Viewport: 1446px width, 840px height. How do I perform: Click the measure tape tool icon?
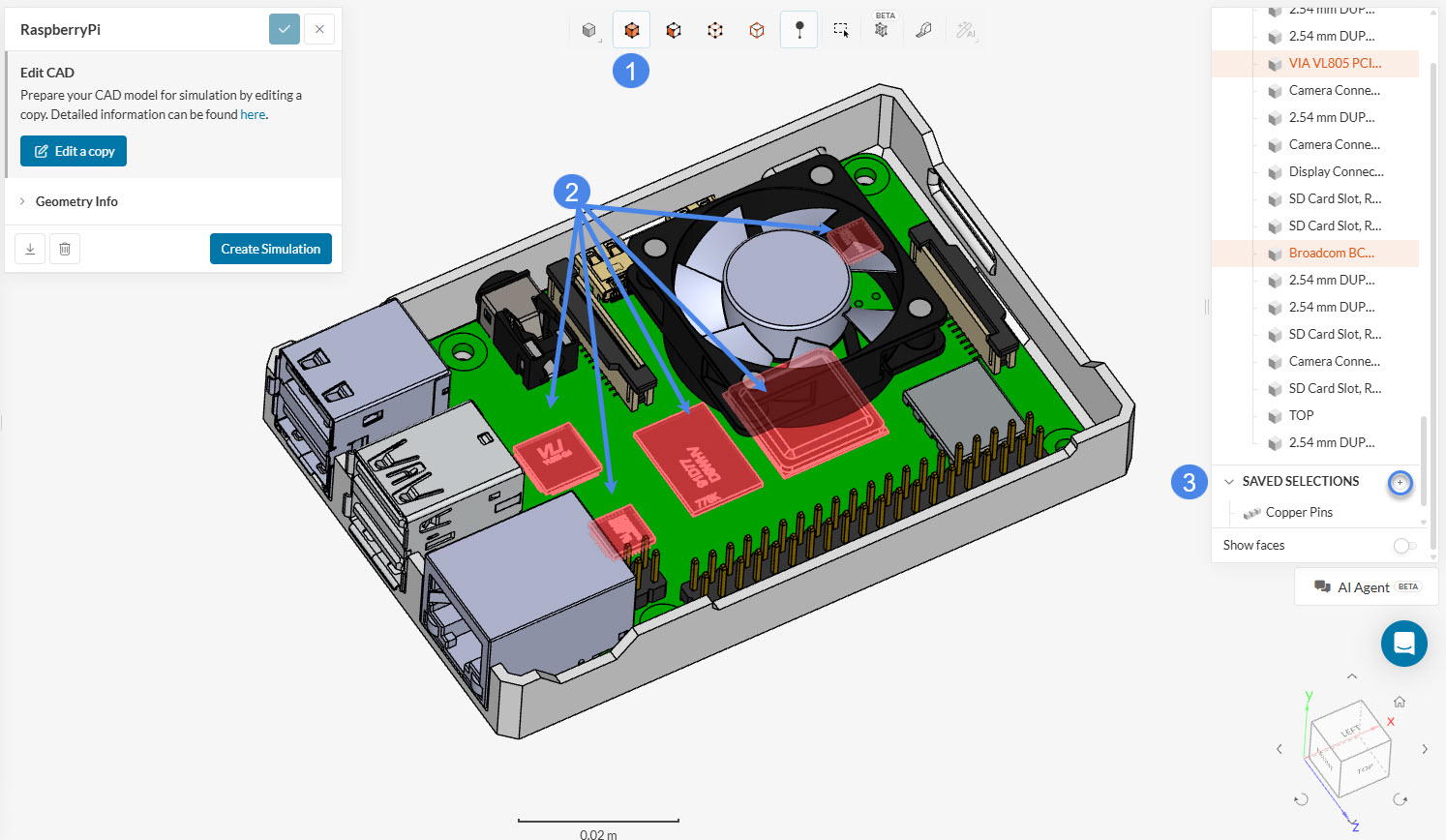tap(923, 30)
